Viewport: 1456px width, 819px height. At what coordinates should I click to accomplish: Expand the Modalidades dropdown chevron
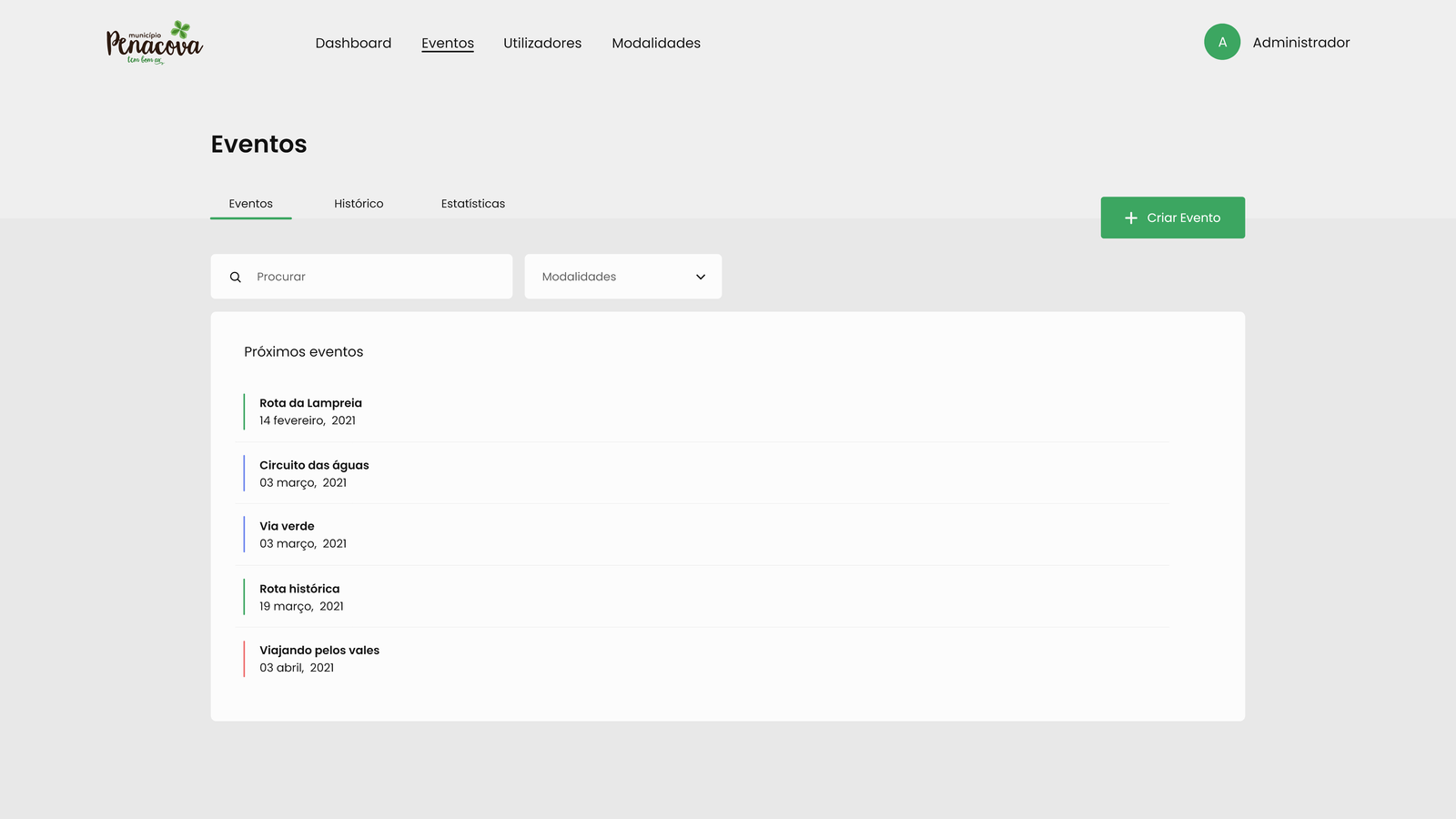pos(701,277)
